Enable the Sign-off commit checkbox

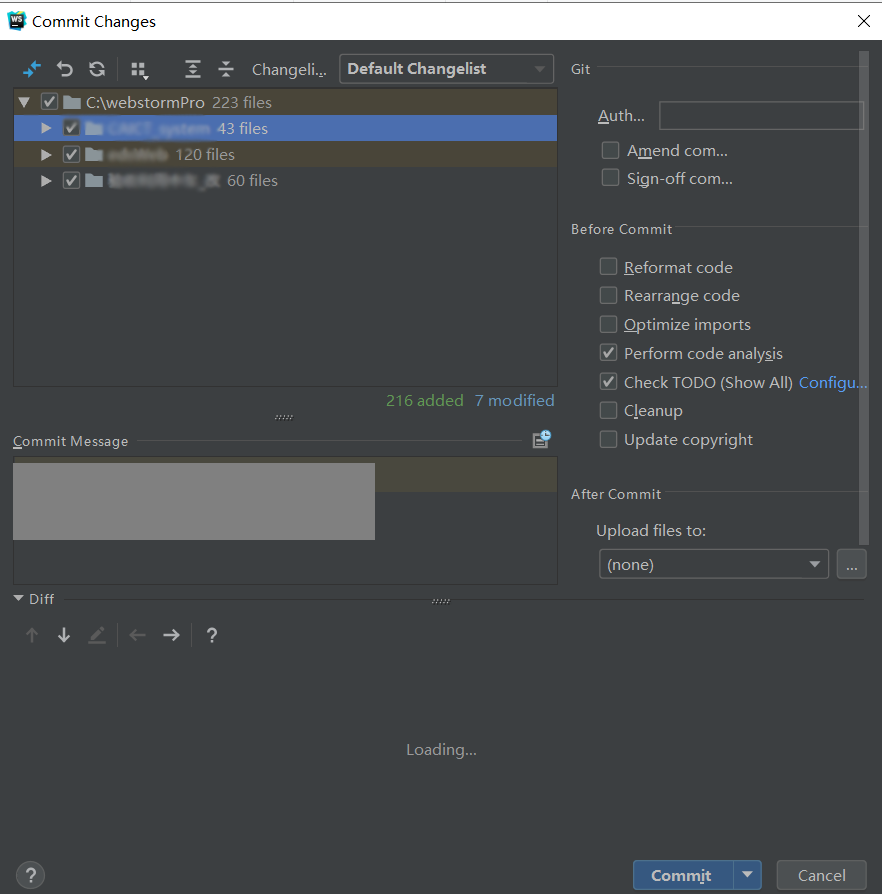pyautogui.click(x=610, y=178)
